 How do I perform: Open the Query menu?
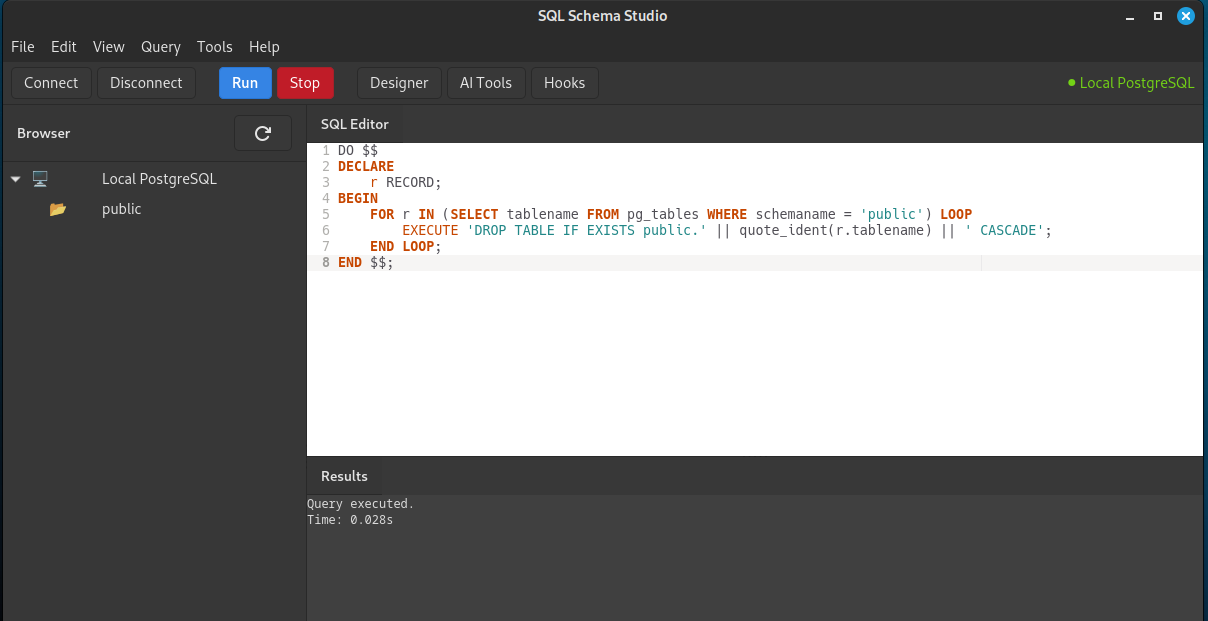pos(161,47)
